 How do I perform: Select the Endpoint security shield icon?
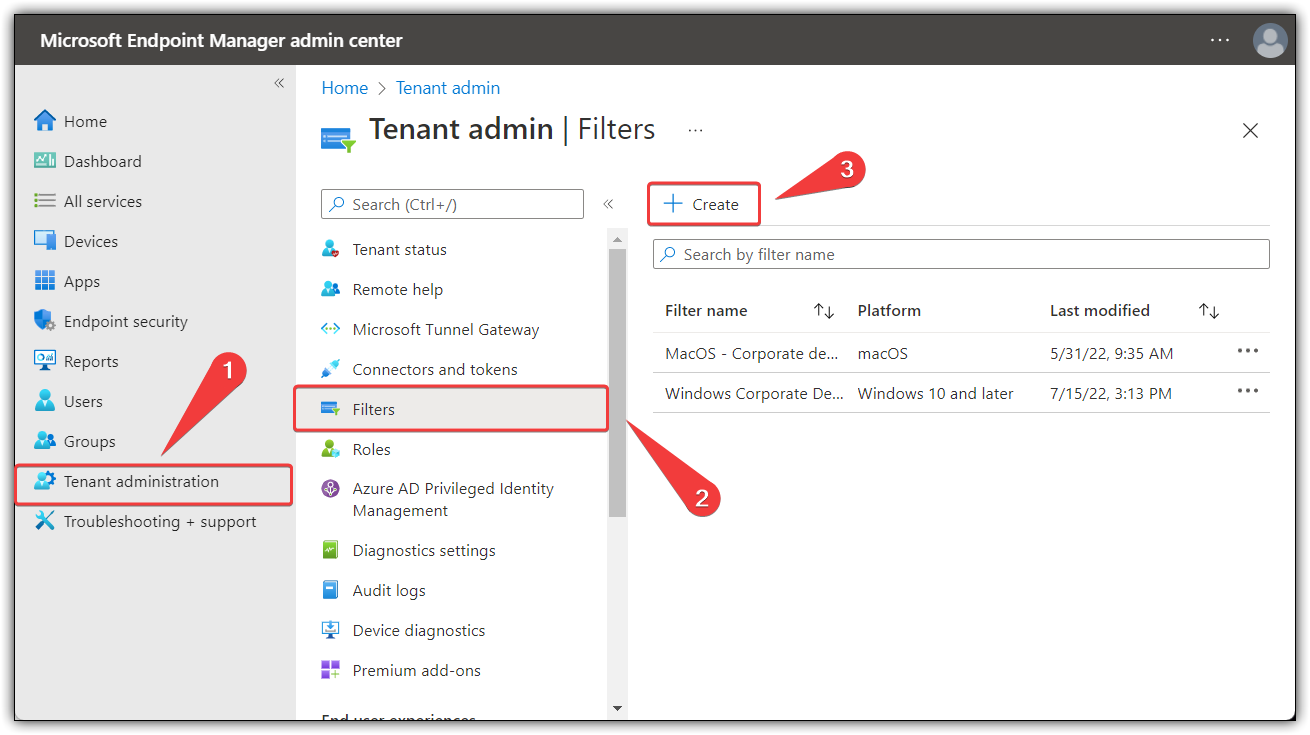[43, 320]
